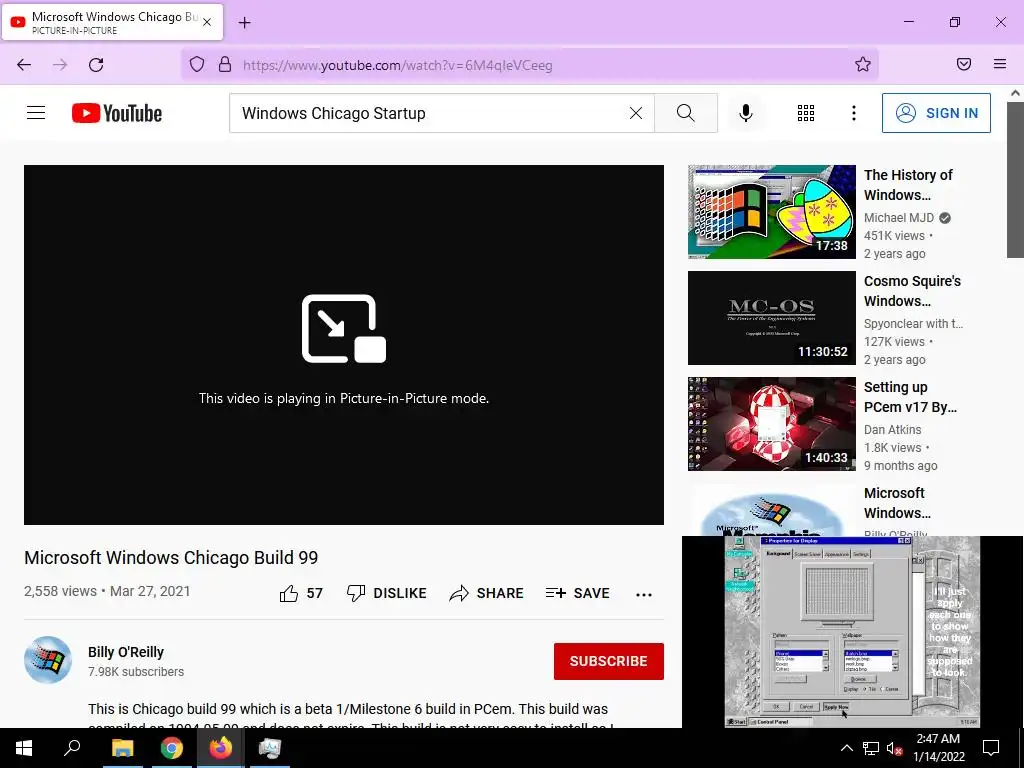Clear the YouTube search box text
Screen dimensions: 1024x768
635,113
